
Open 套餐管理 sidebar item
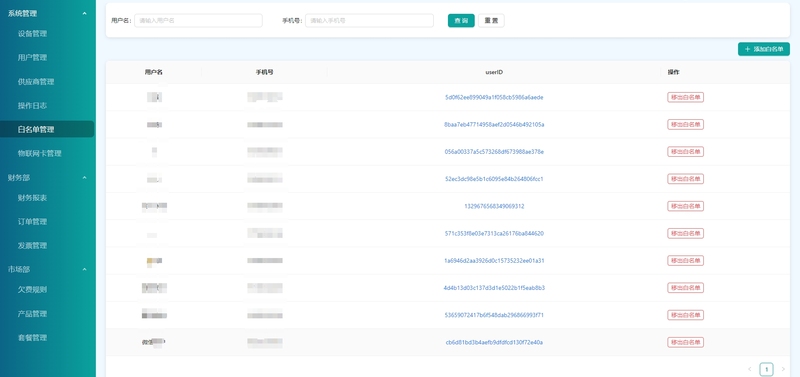pos(33,338)
